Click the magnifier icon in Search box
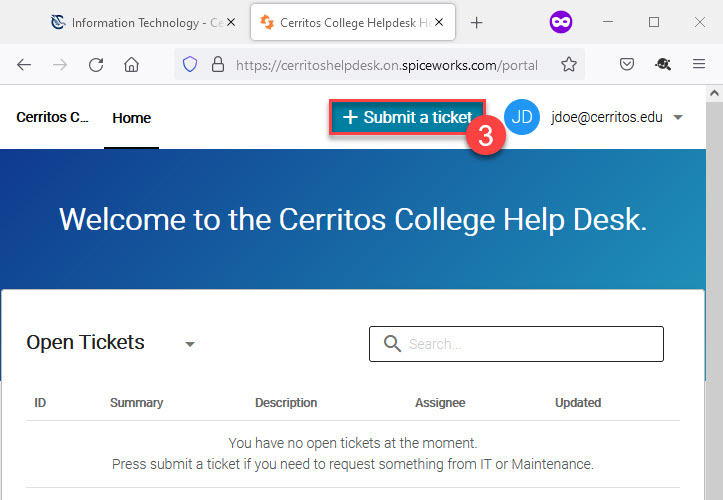The image size is (723, 500). coord(392,344)
